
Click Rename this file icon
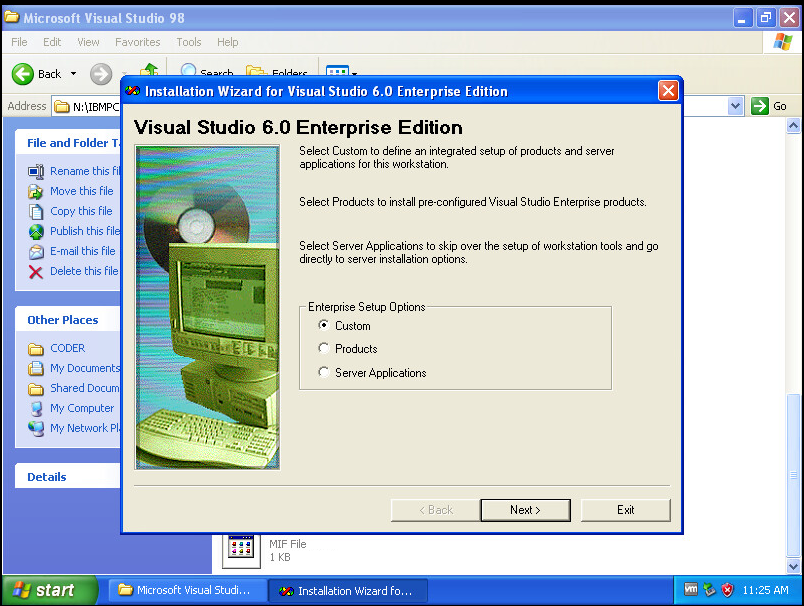(36, 171)
